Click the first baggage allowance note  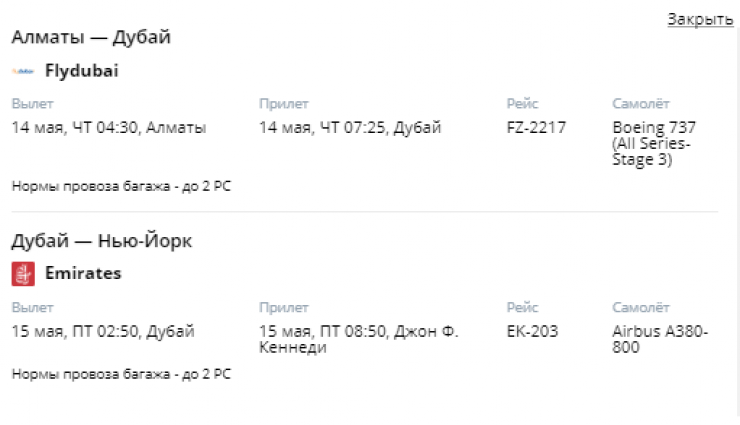click(121, 186)
